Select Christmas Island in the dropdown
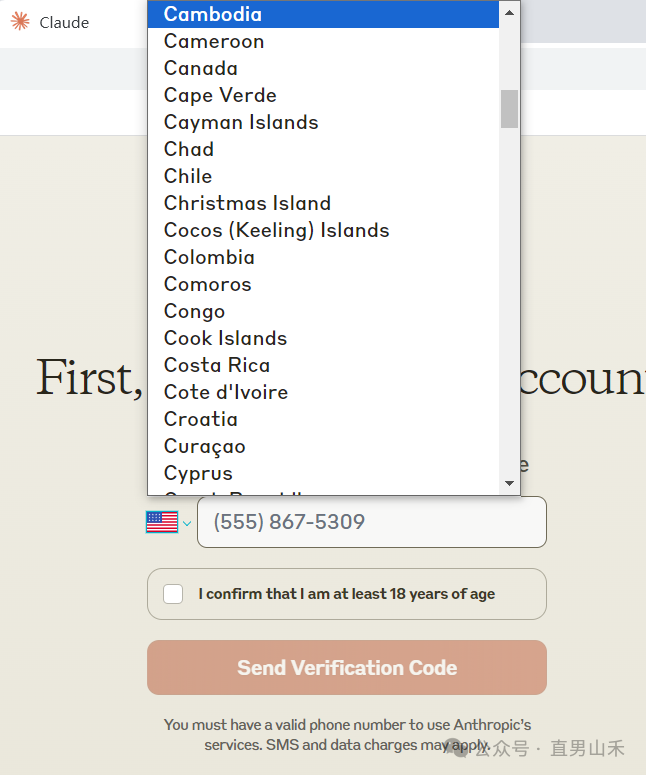The width and height of the screenshot is (646, 775). point(247,203)
